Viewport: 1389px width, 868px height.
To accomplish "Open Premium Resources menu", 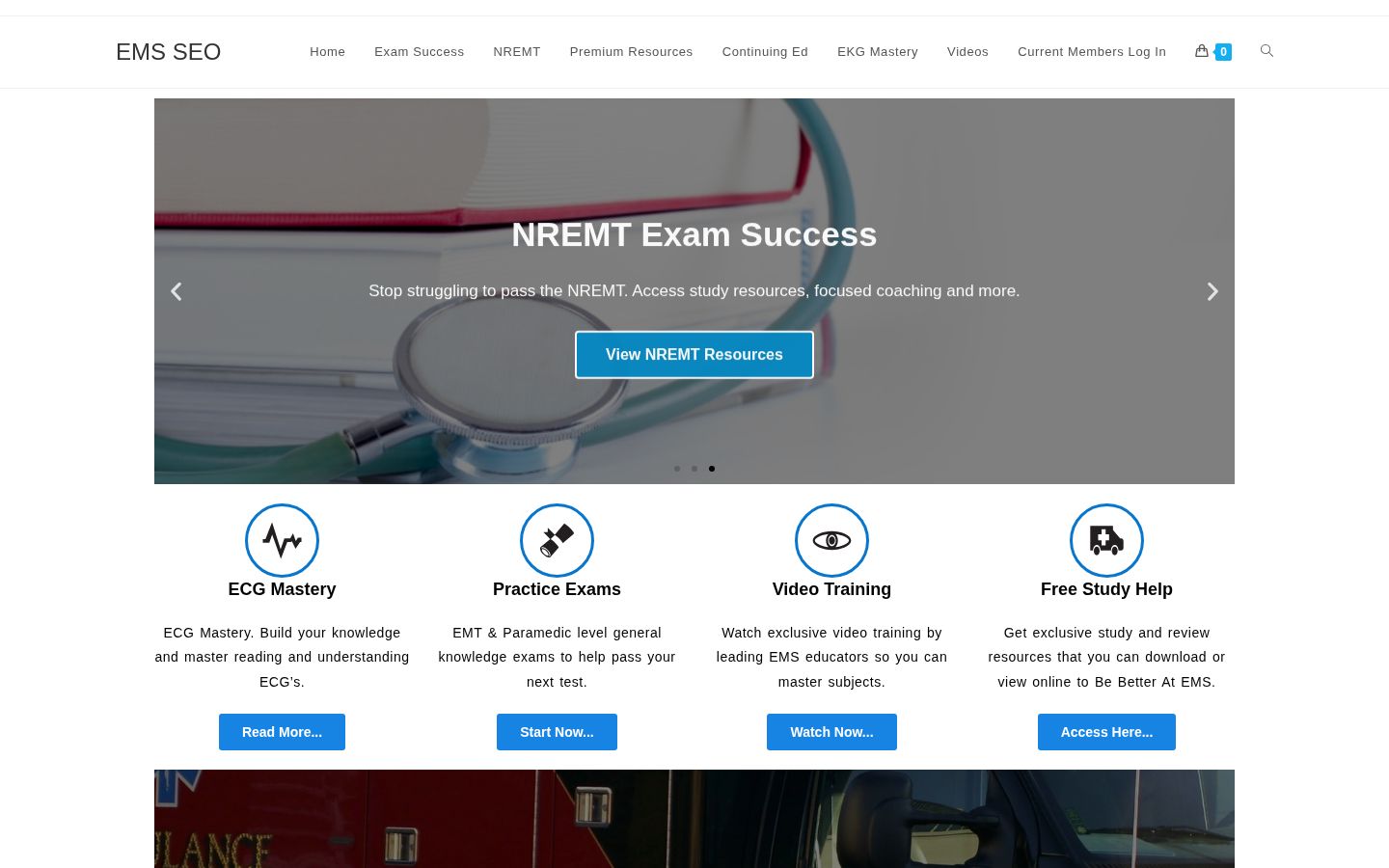I will pyautogui.click(x=631, y=52).
